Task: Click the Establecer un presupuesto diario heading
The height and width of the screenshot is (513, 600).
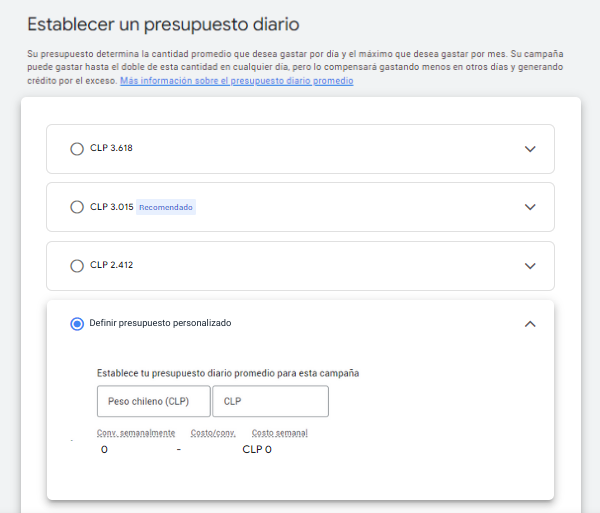Action: (x=163, y=23)
